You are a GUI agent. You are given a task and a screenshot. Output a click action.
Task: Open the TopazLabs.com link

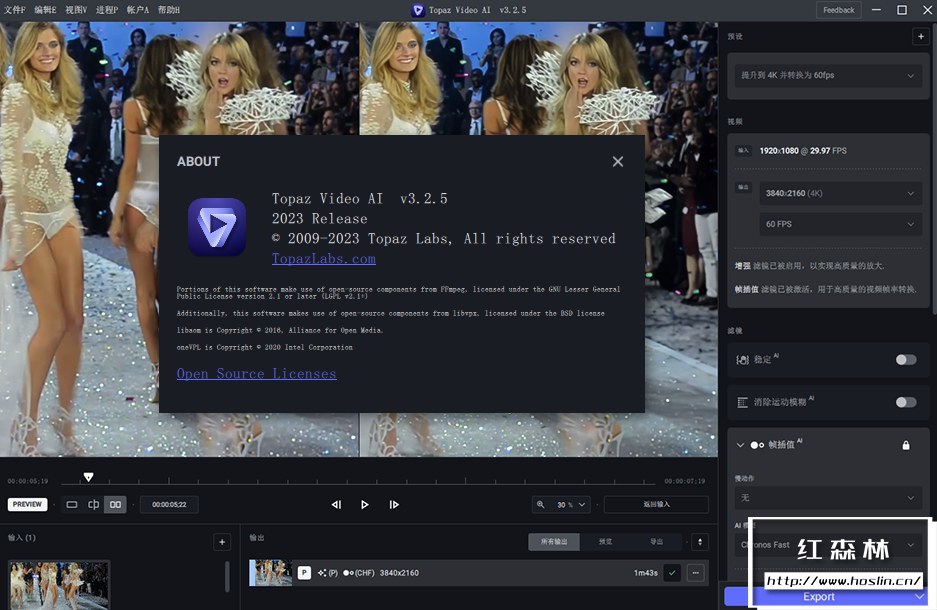pyautogui.click(x=324, y=259)
